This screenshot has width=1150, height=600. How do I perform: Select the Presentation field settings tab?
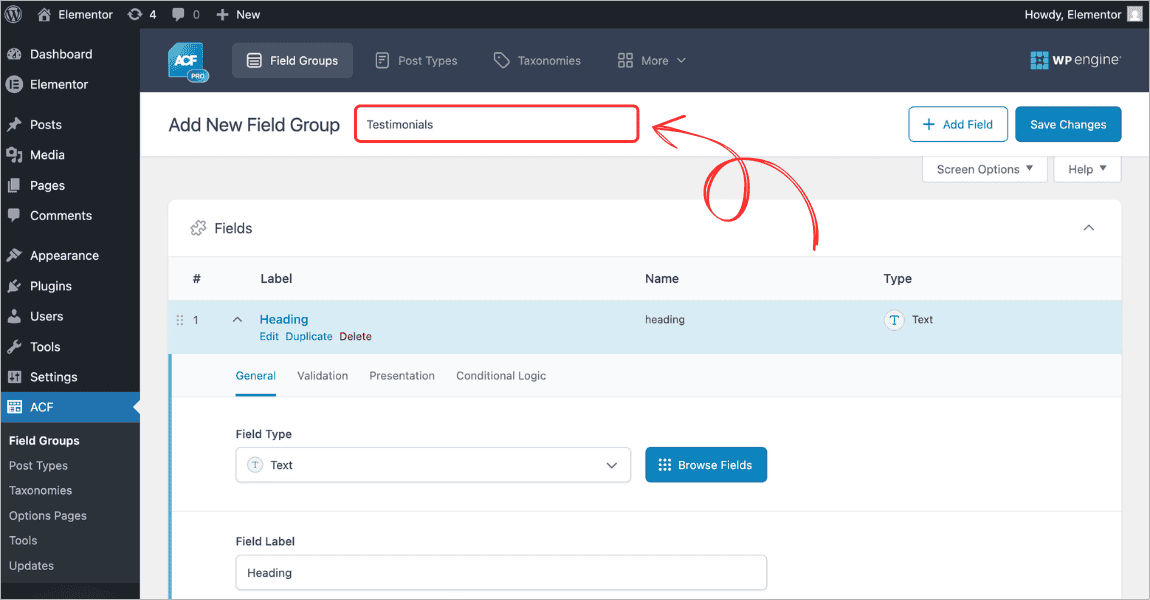click(402, 376)
